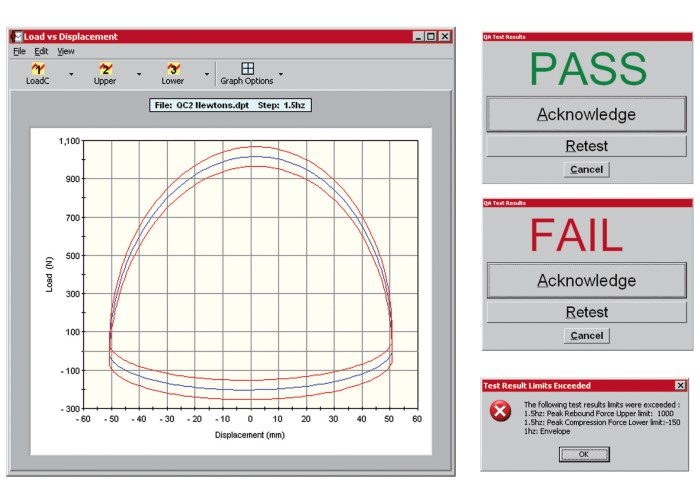Screen dimensions: 700x492
Task: Open Graph Options grid icon
Action: tap(247, 69)
